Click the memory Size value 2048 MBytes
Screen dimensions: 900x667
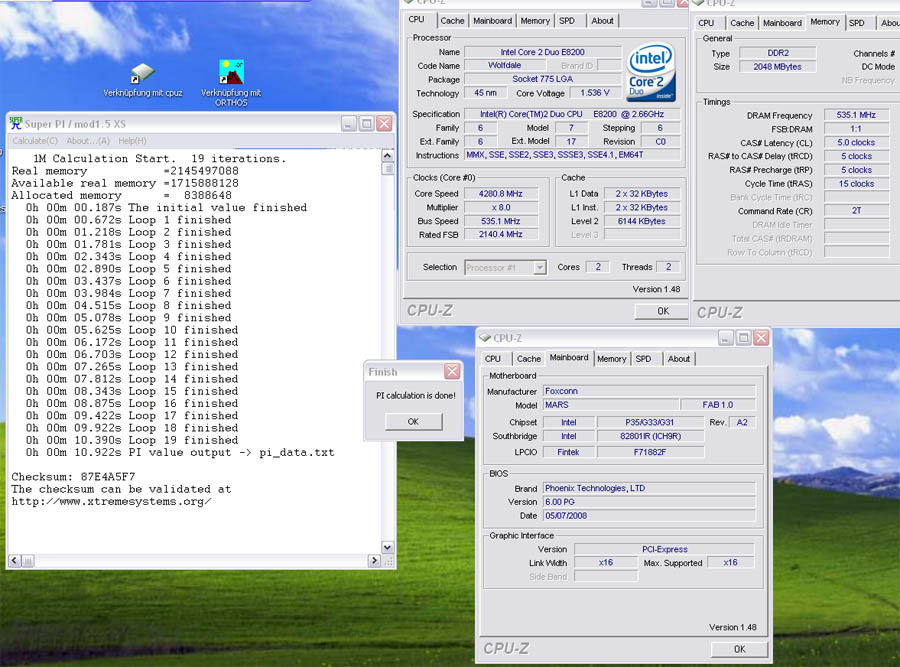pyautogui.click(x=777, y=67)
